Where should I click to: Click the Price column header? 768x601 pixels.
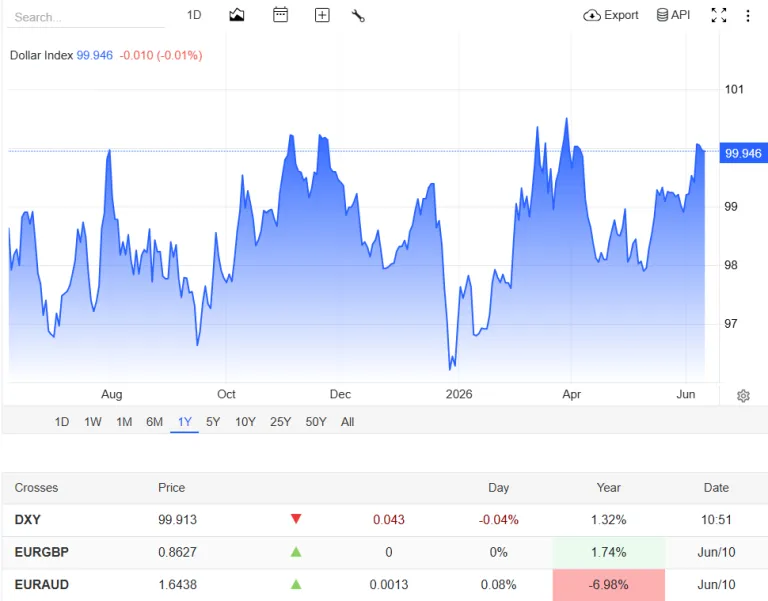(171, 487)
